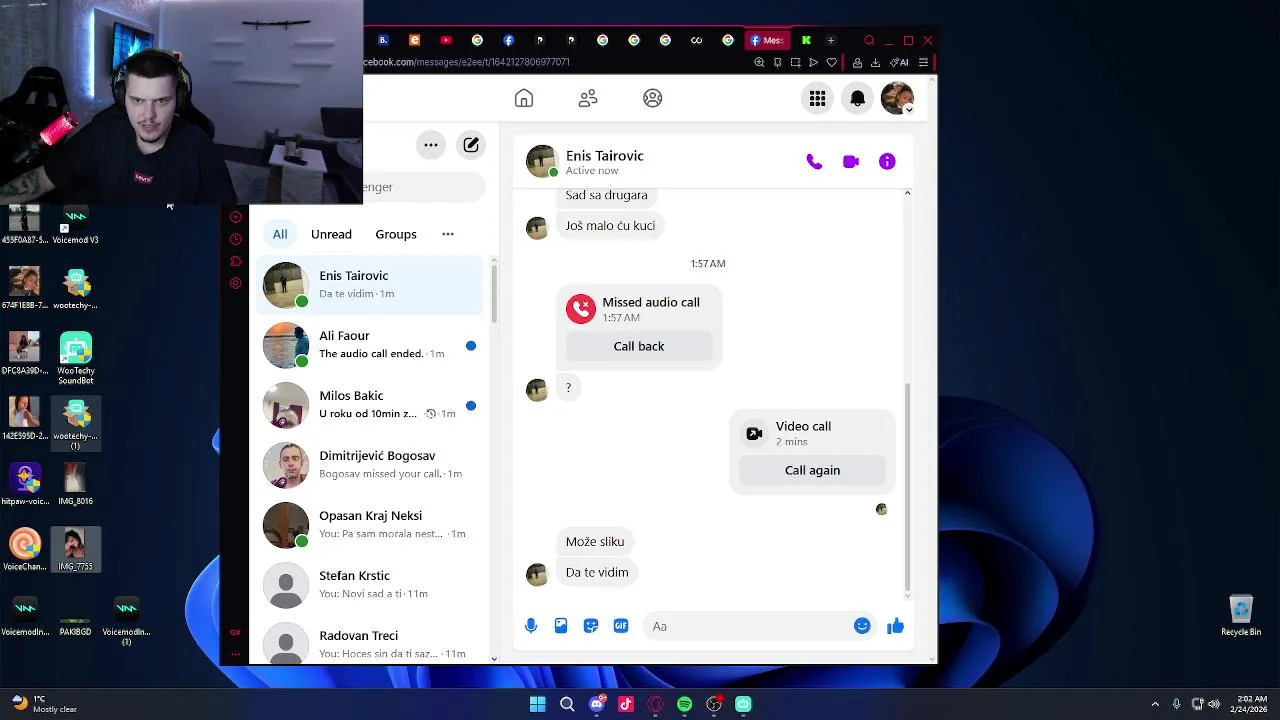Open TikTok from taskbar

click(x=626, y=704)
